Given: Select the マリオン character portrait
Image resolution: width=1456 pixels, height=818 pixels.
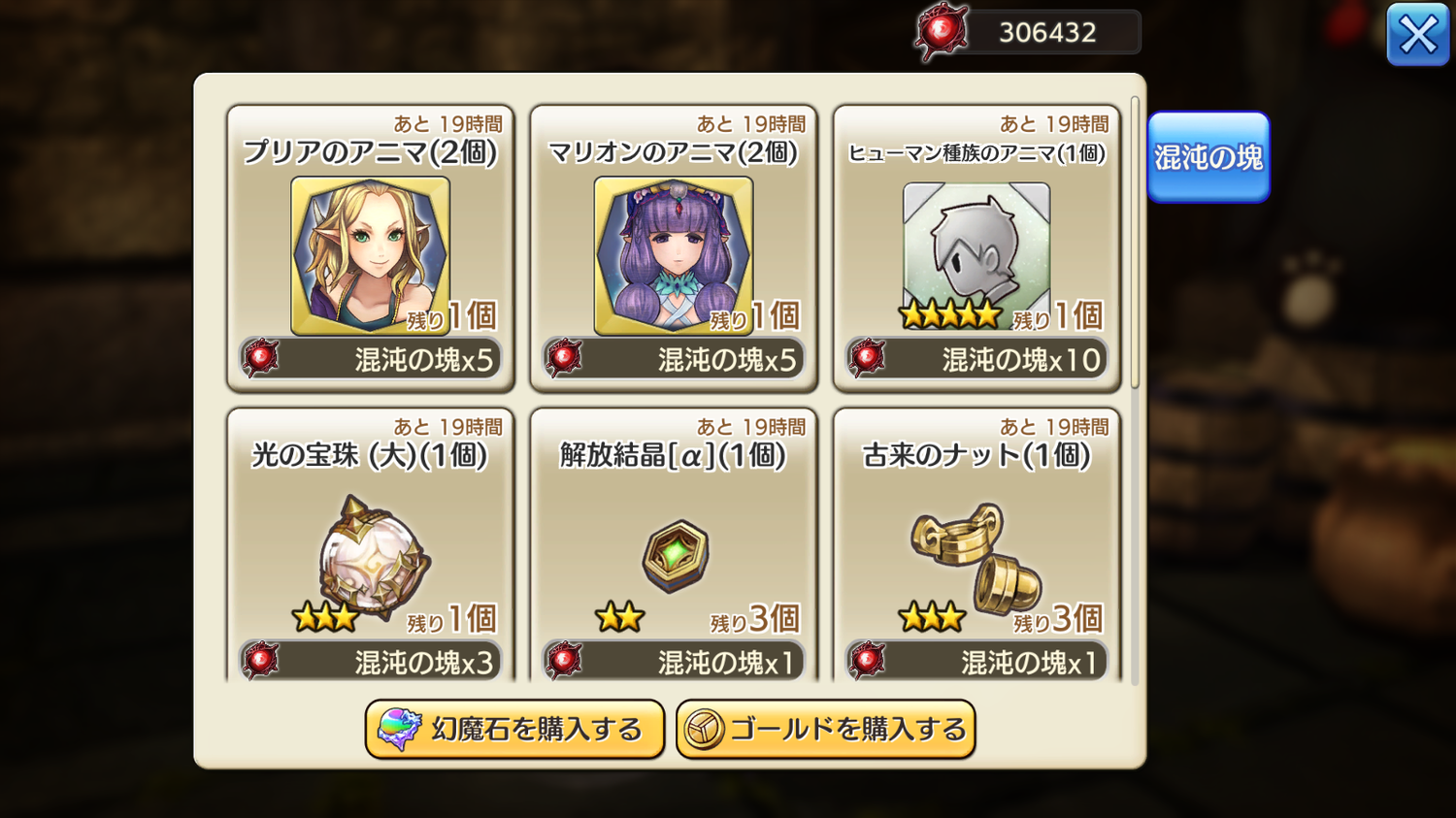Looking at the screenshot, I should [674, 256].
